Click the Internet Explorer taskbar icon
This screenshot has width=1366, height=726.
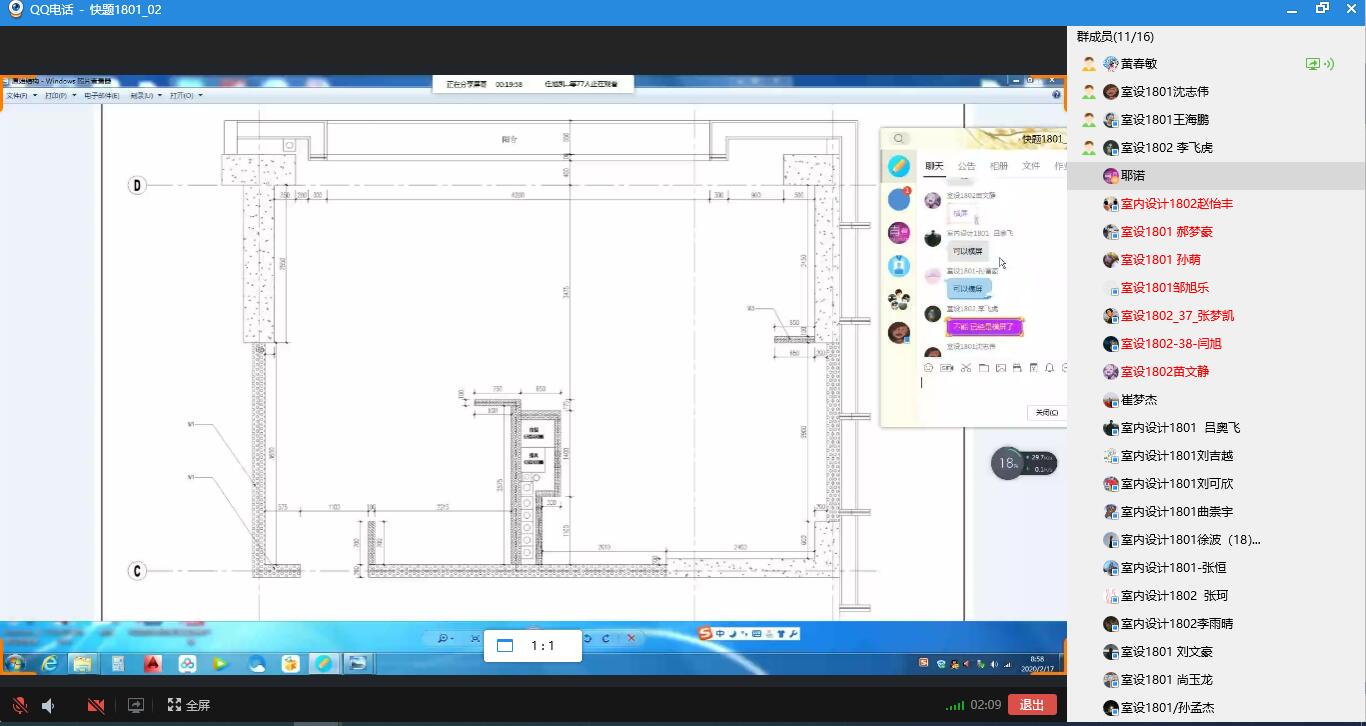coord(48,663)
